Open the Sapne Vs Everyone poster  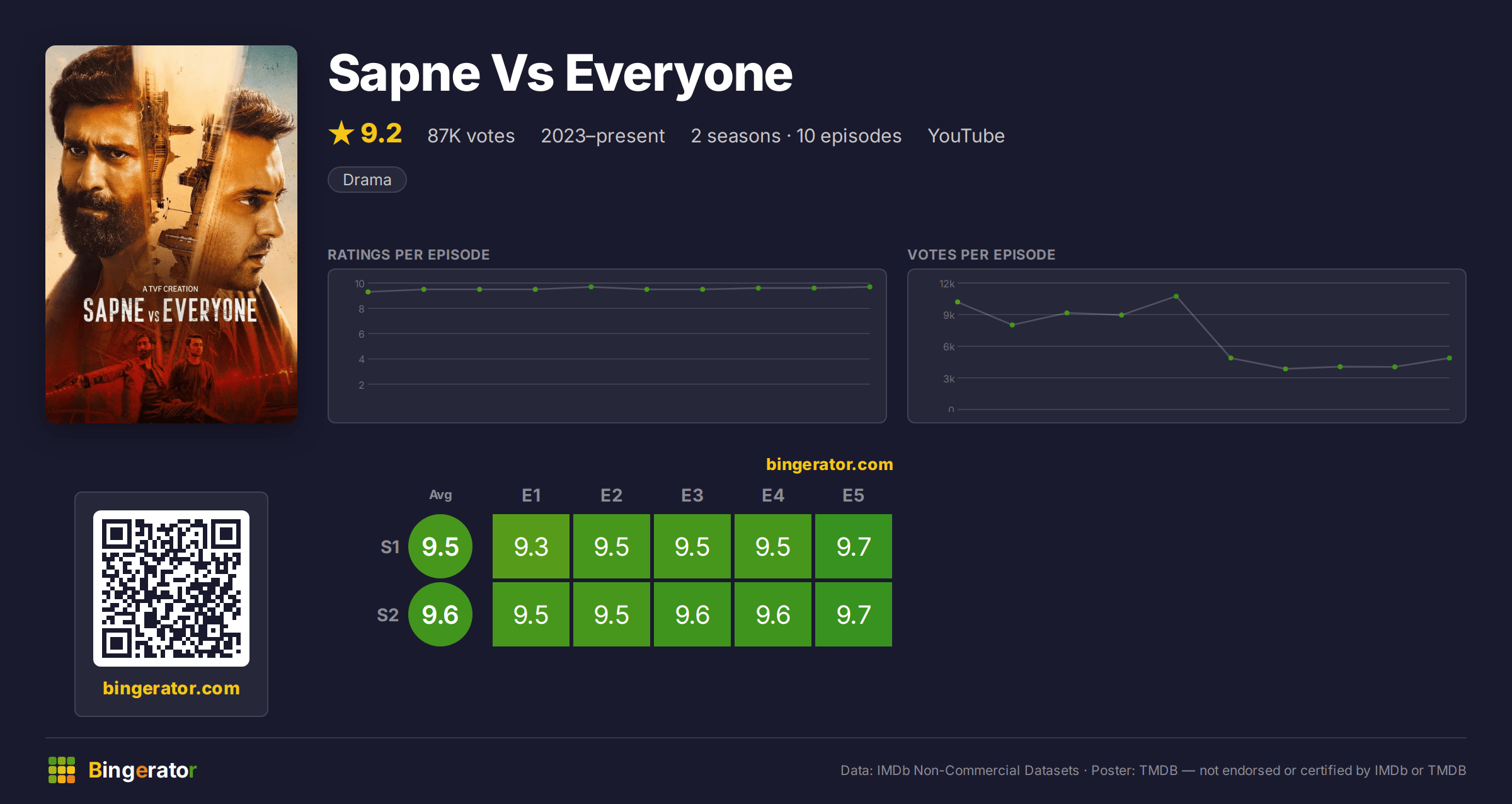click(171, 234)
